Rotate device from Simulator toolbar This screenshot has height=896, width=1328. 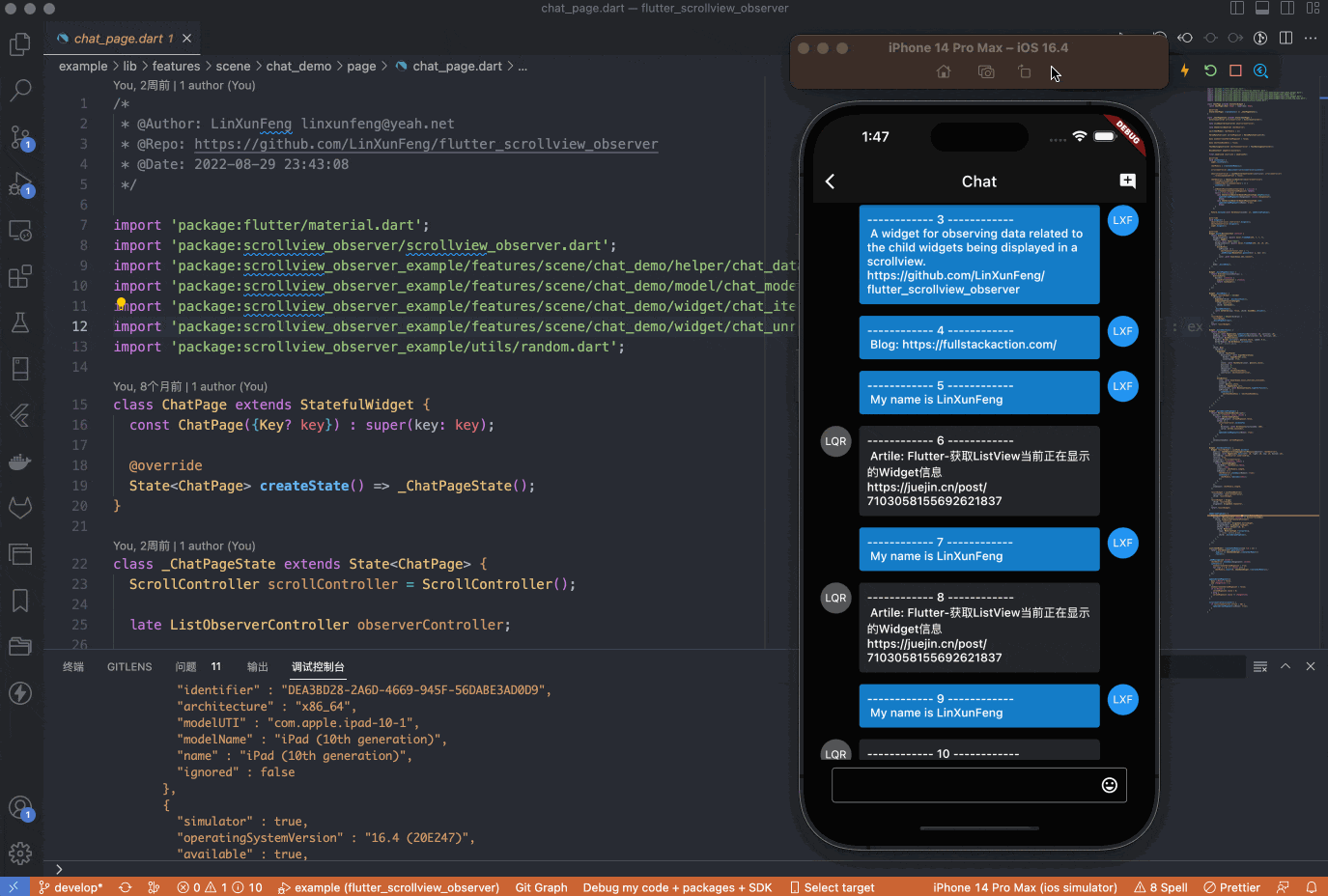1025,72
